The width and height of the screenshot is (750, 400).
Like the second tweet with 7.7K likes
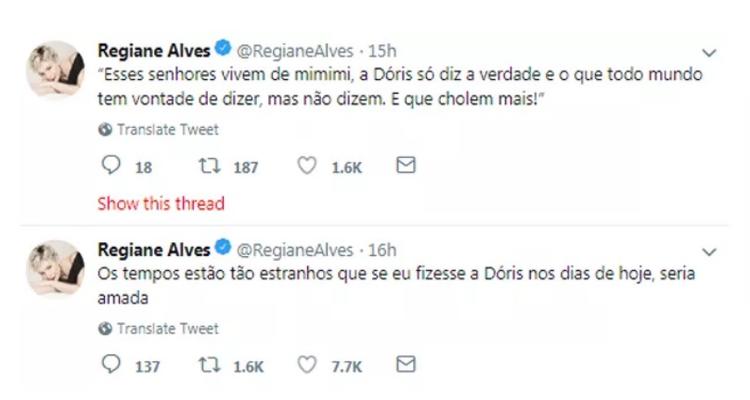coord(310,364)
